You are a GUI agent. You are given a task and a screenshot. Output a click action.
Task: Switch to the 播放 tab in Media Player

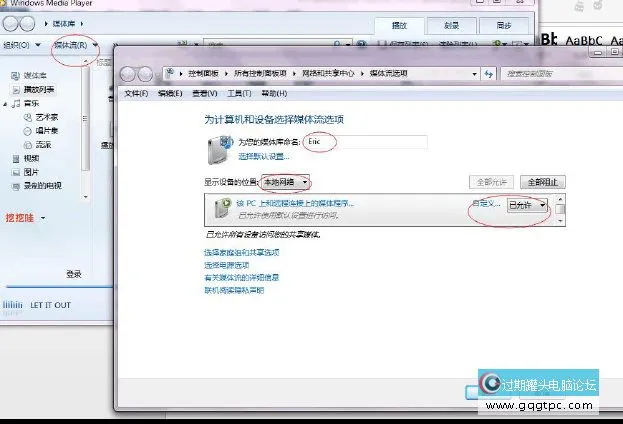tap(399, 25)
